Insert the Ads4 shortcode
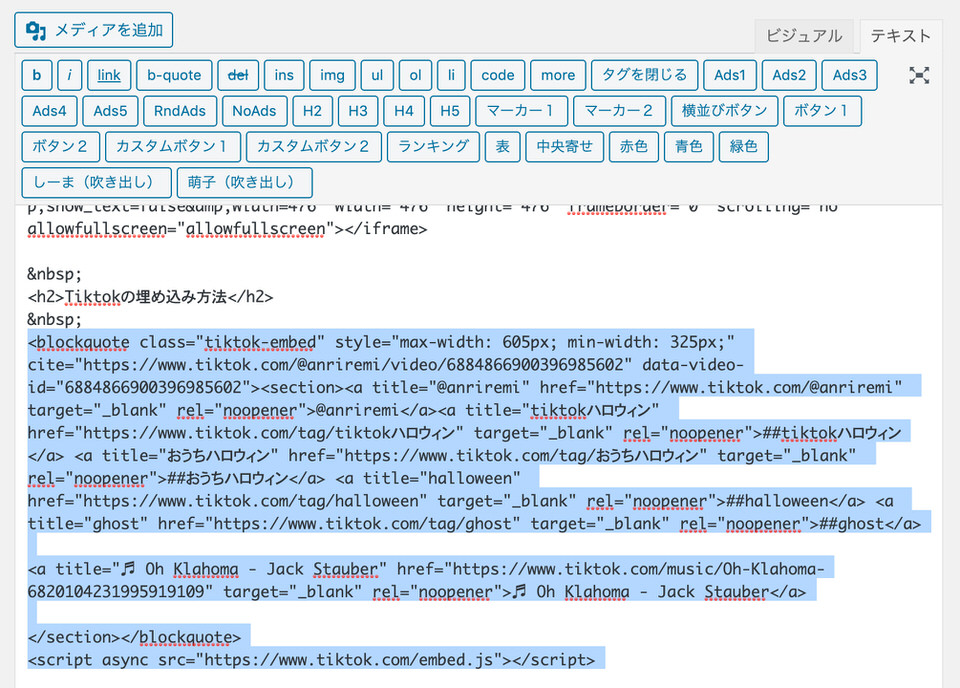Image resolution: width=960 pixels, height=688 pixels. (50, 111)
